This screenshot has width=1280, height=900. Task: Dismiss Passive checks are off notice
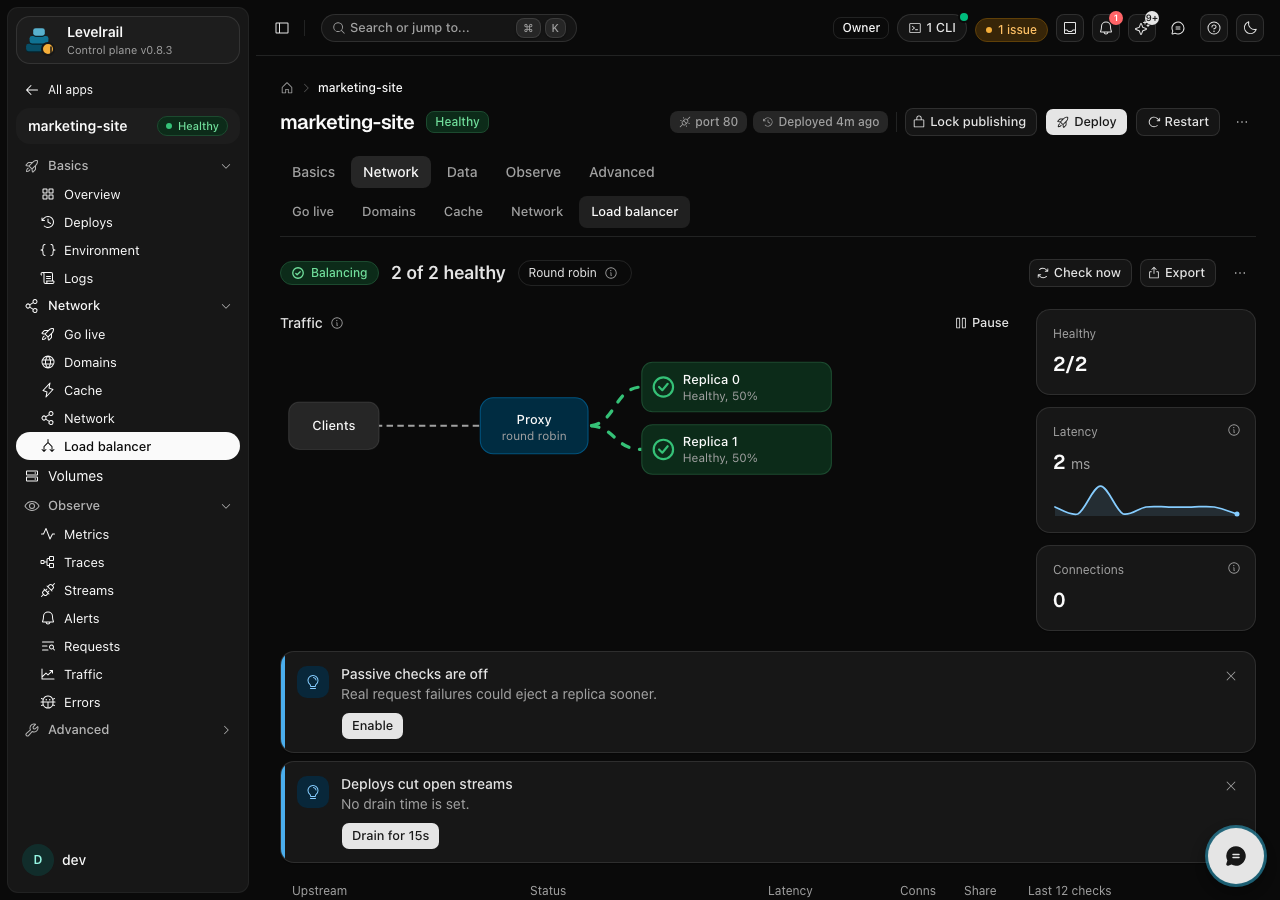coord(1231,676)
